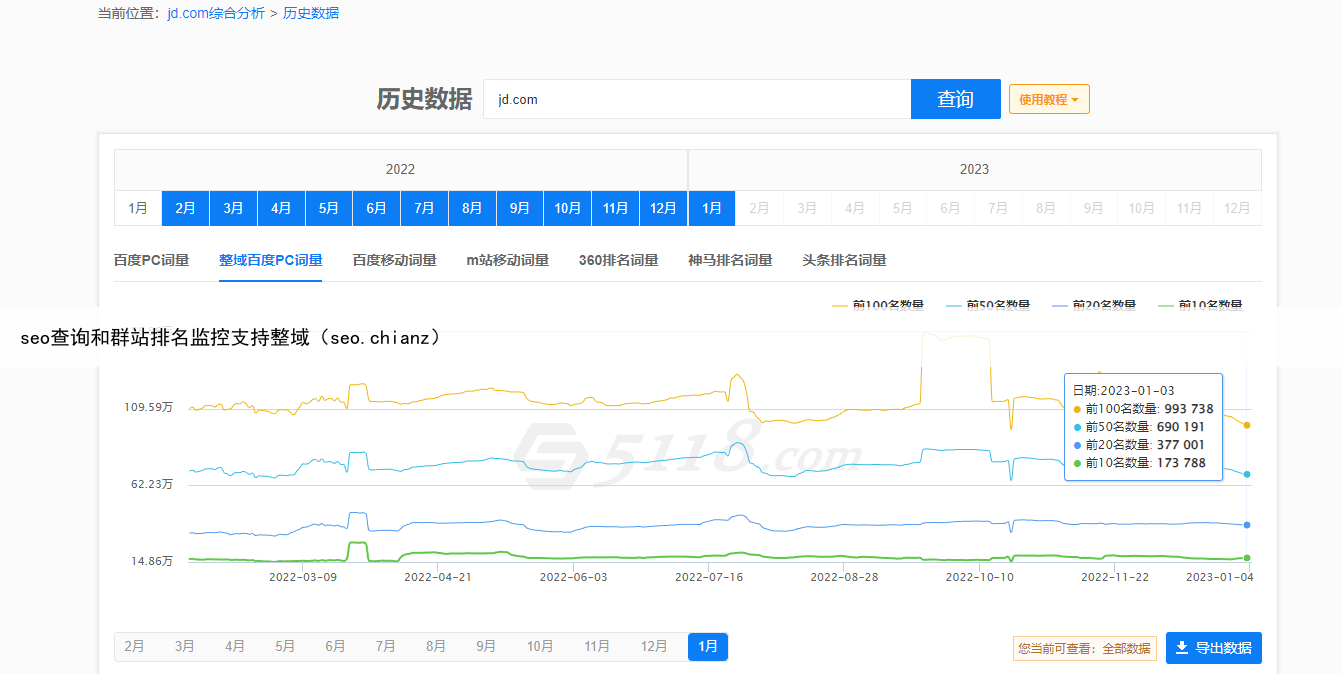Click the blue 前20名数量 endpoint dot on chart
This screenshot has width=1342, height=674.
click(x=1247, y=525)
